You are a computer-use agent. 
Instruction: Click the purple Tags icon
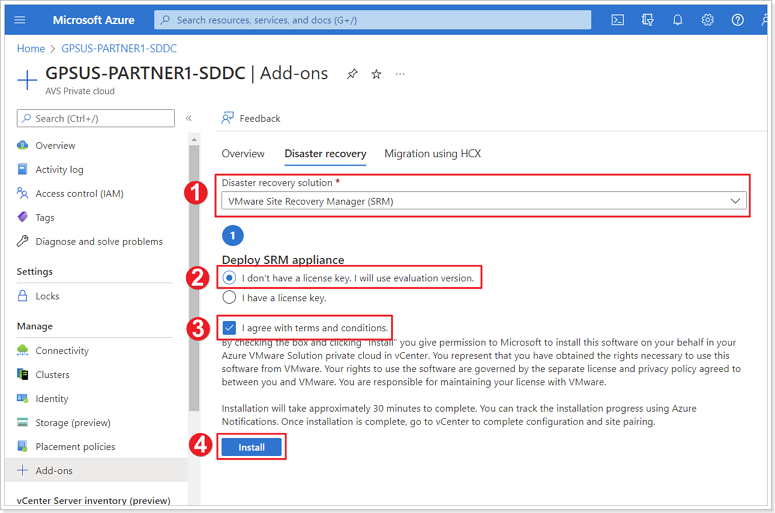22,217
